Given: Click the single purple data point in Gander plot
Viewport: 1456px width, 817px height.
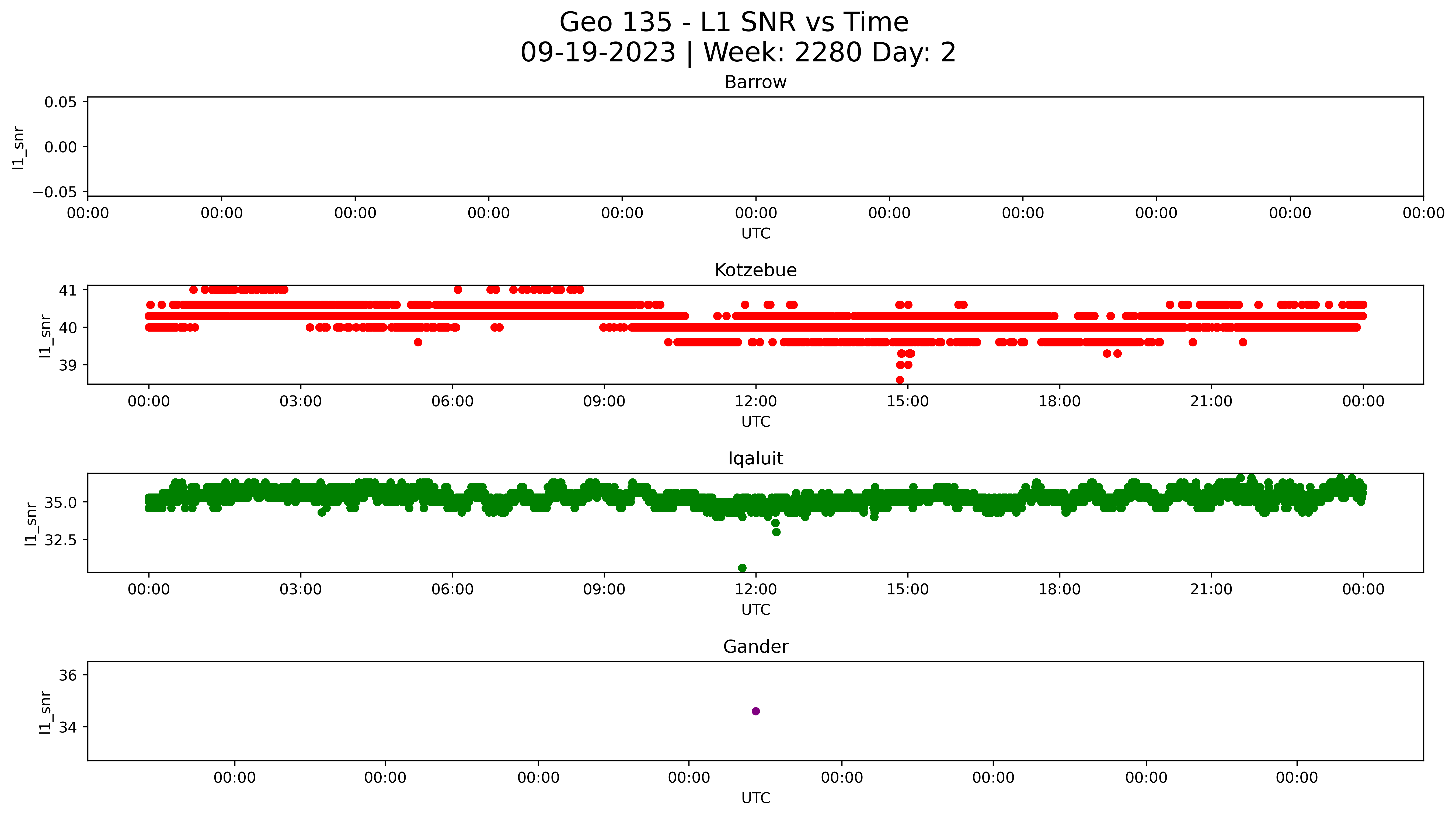Looking at the screenshot, I should [756, 711].
